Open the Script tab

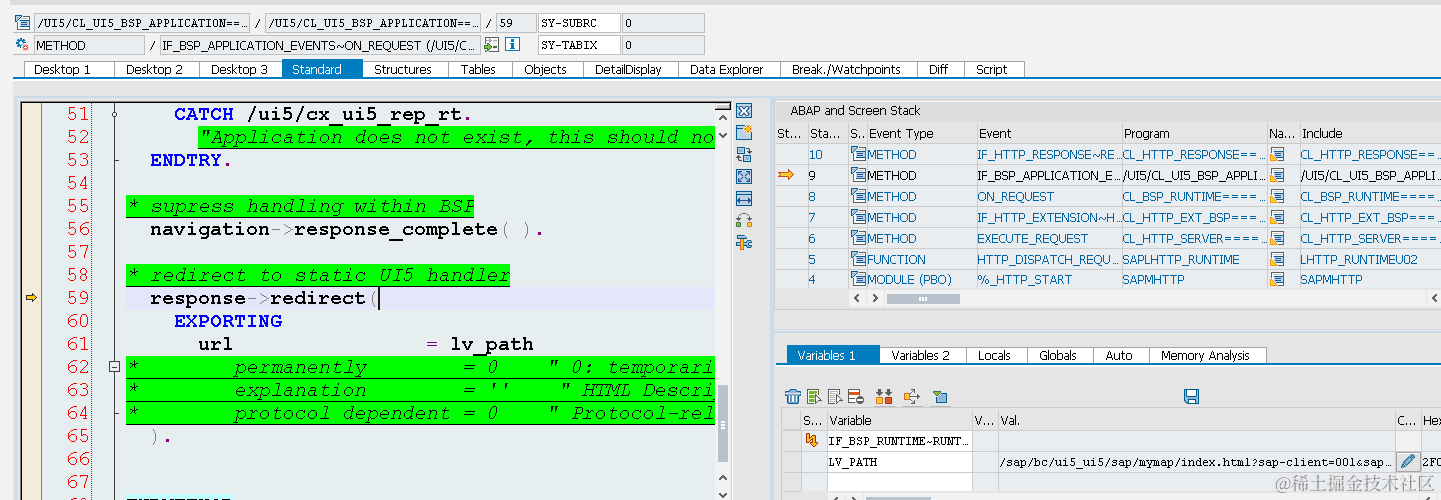pos(992,69)
